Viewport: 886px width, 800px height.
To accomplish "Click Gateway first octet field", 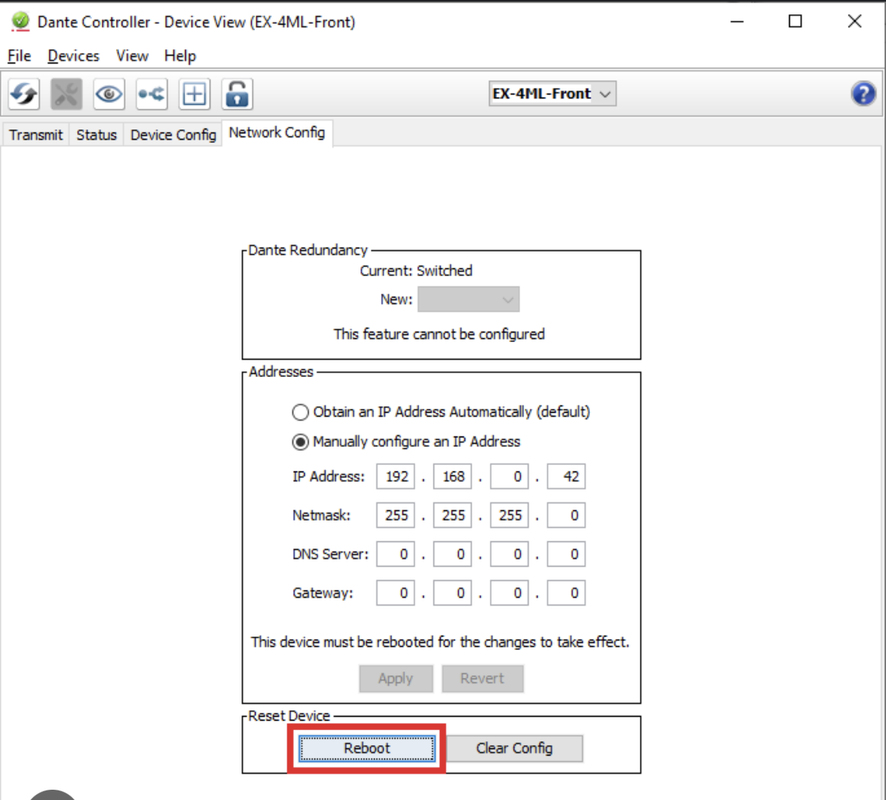I will click(396, 593).
